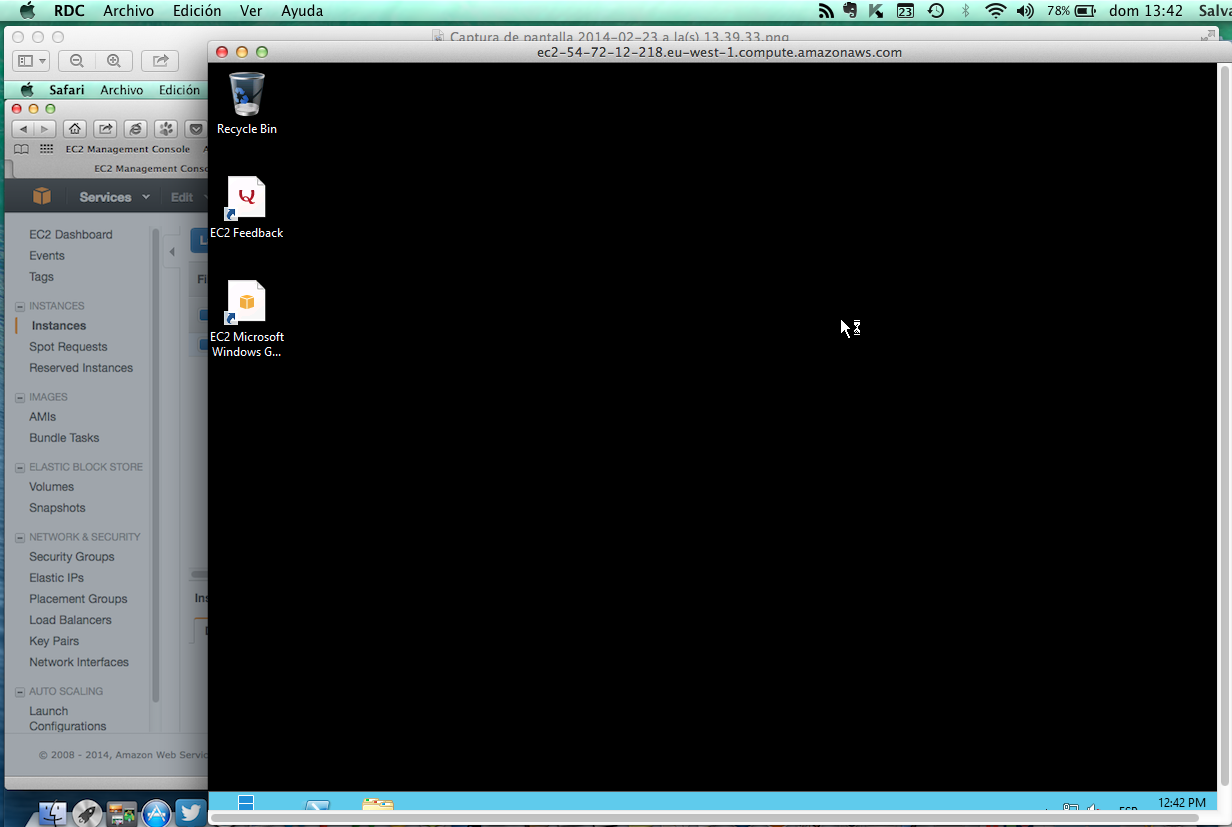Collapse the NETWORK & SECURITY section

coord(20,537)
